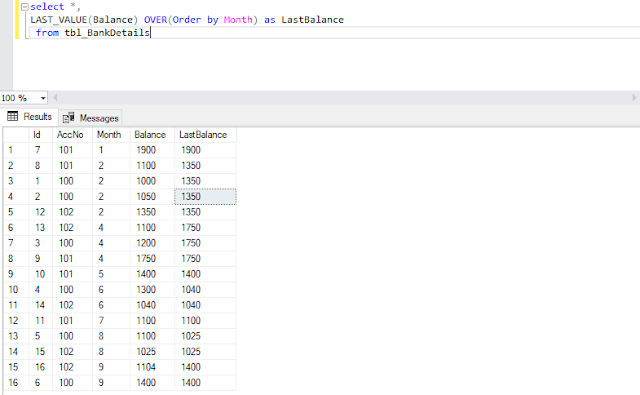Collapse the select statement code block
Viewport: 640px width, 395px height.
click(25, 7)
